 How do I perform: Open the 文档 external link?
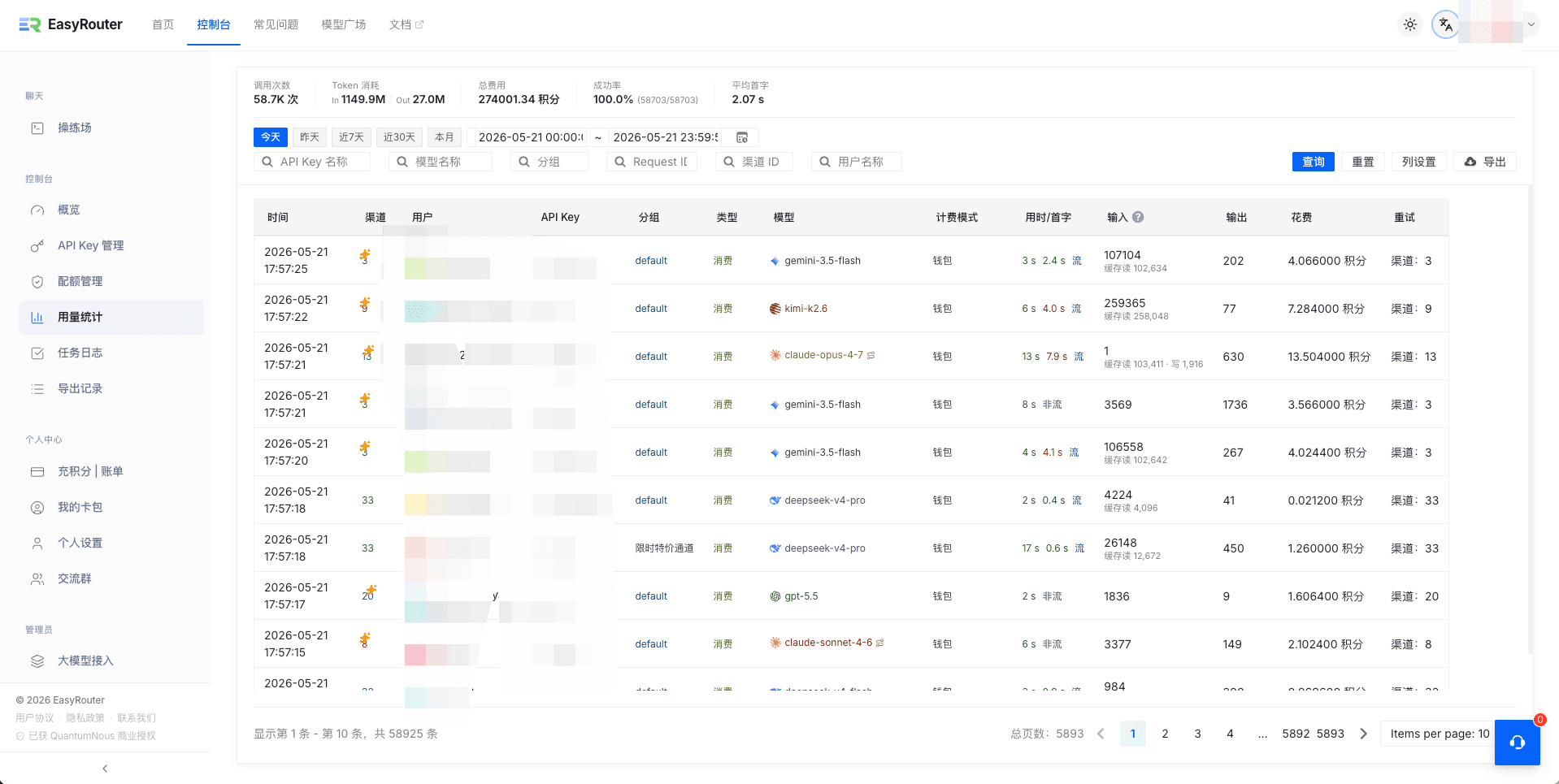click(406, 24)
